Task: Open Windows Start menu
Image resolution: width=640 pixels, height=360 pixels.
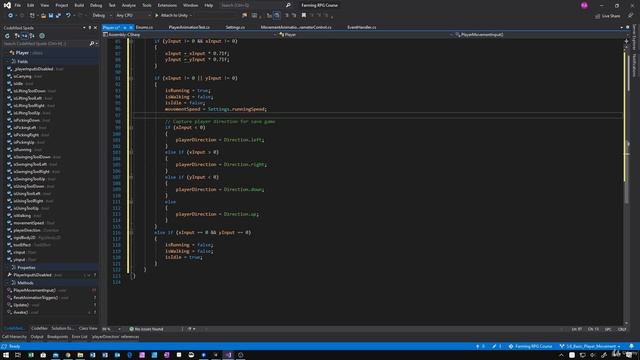Action: point(6,355)
